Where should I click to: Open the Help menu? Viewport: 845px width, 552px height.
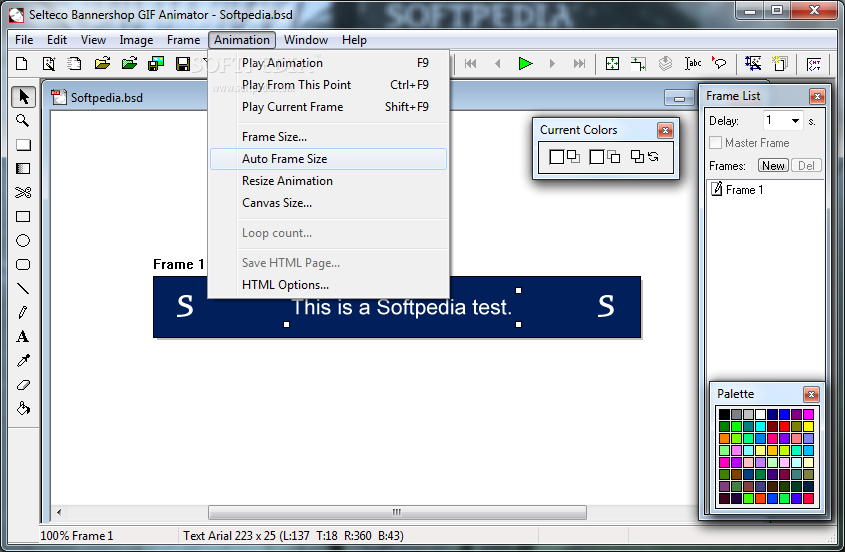[354, 40]
